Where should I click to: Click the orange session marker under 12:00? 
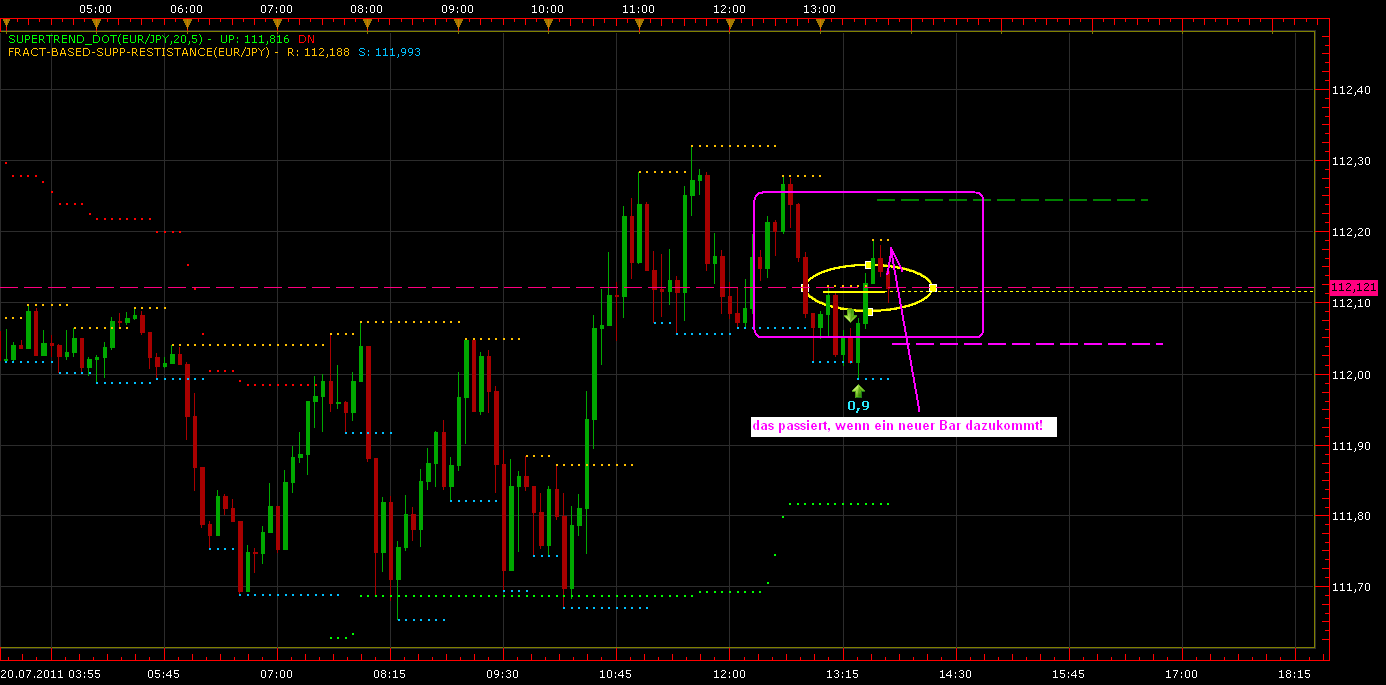[729, 23]
